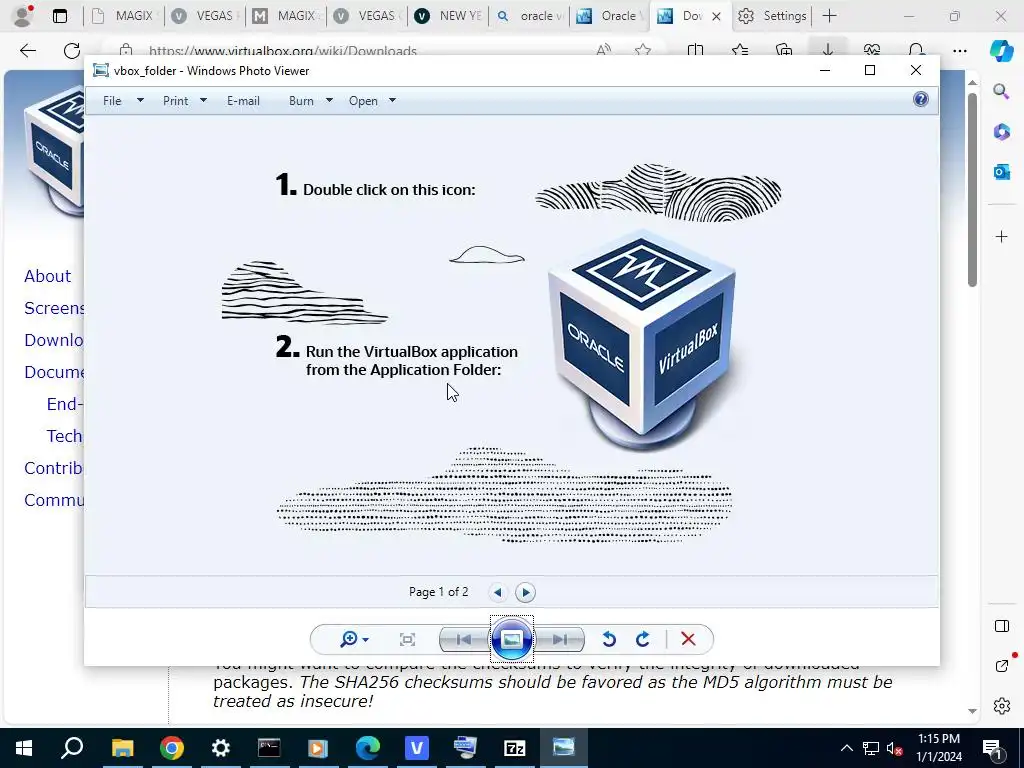
Task: Open Edge split screen icon
Action: coord(696,50)
